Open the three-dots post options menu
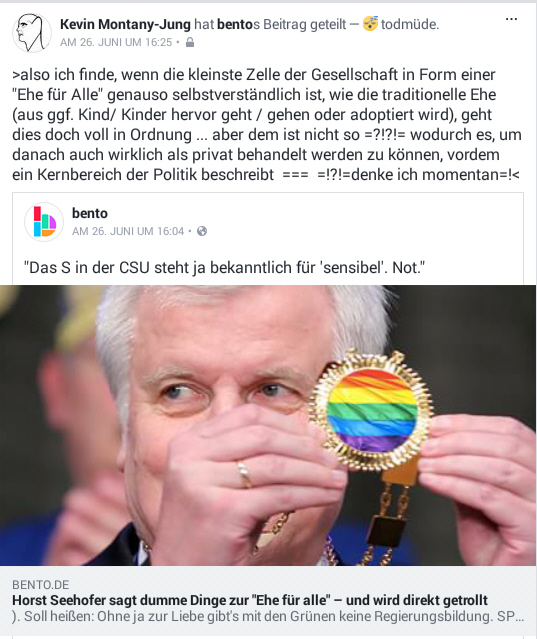 pos(511,19)
